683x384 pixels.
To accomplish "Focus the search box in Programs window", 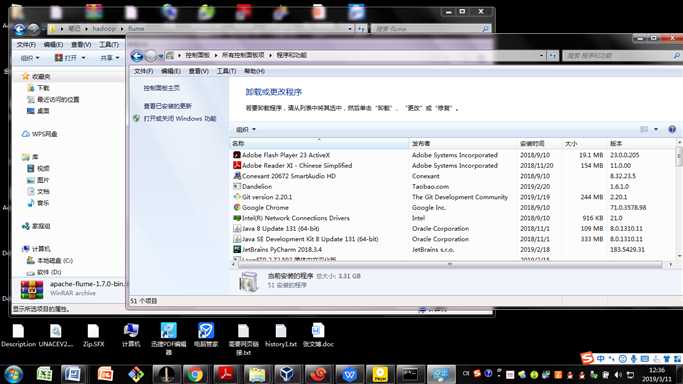I will click(622, 56).
